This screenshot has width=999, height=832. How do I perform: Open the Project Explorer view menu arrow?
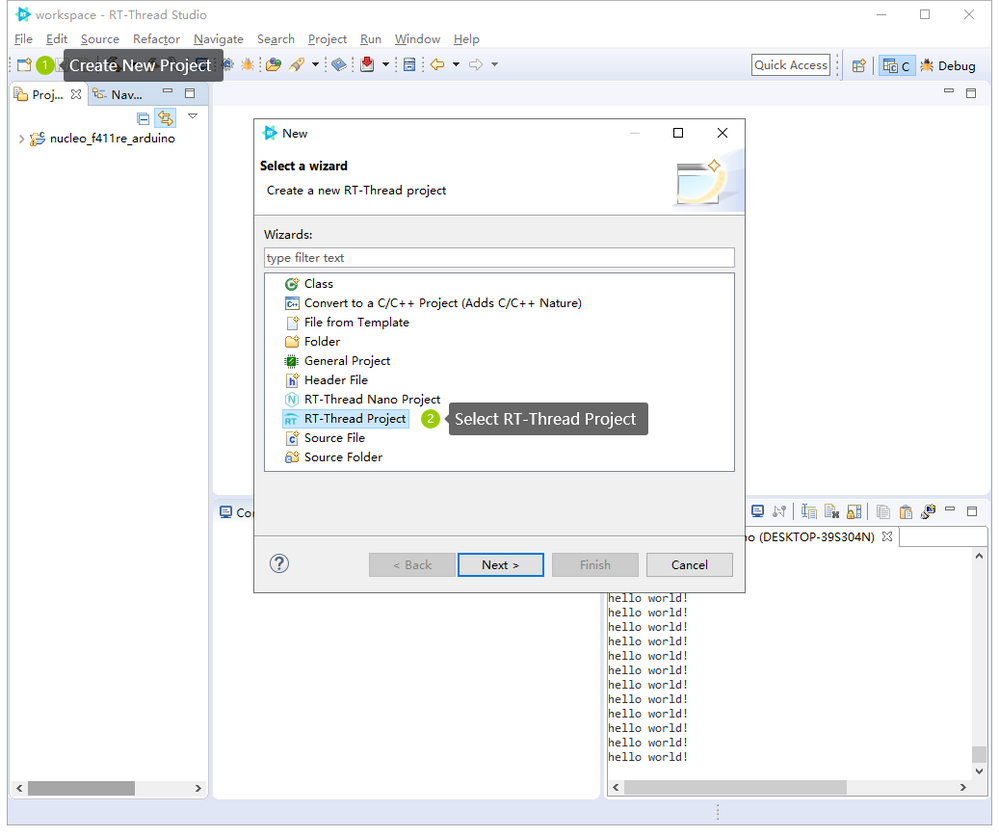pyautogui.click(x=192, y=116)
